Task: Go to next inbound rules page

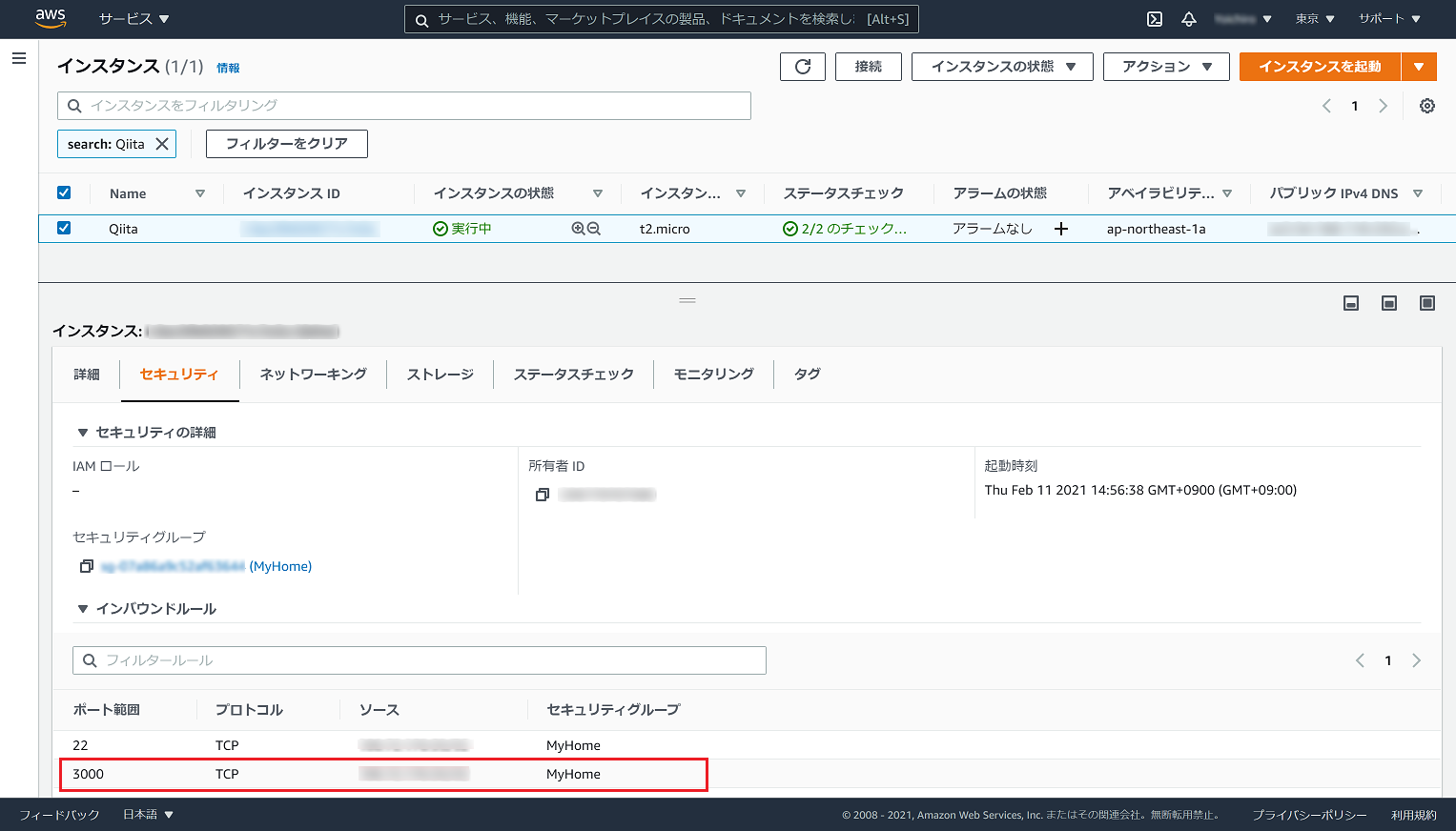Action: coord(1416,660)
